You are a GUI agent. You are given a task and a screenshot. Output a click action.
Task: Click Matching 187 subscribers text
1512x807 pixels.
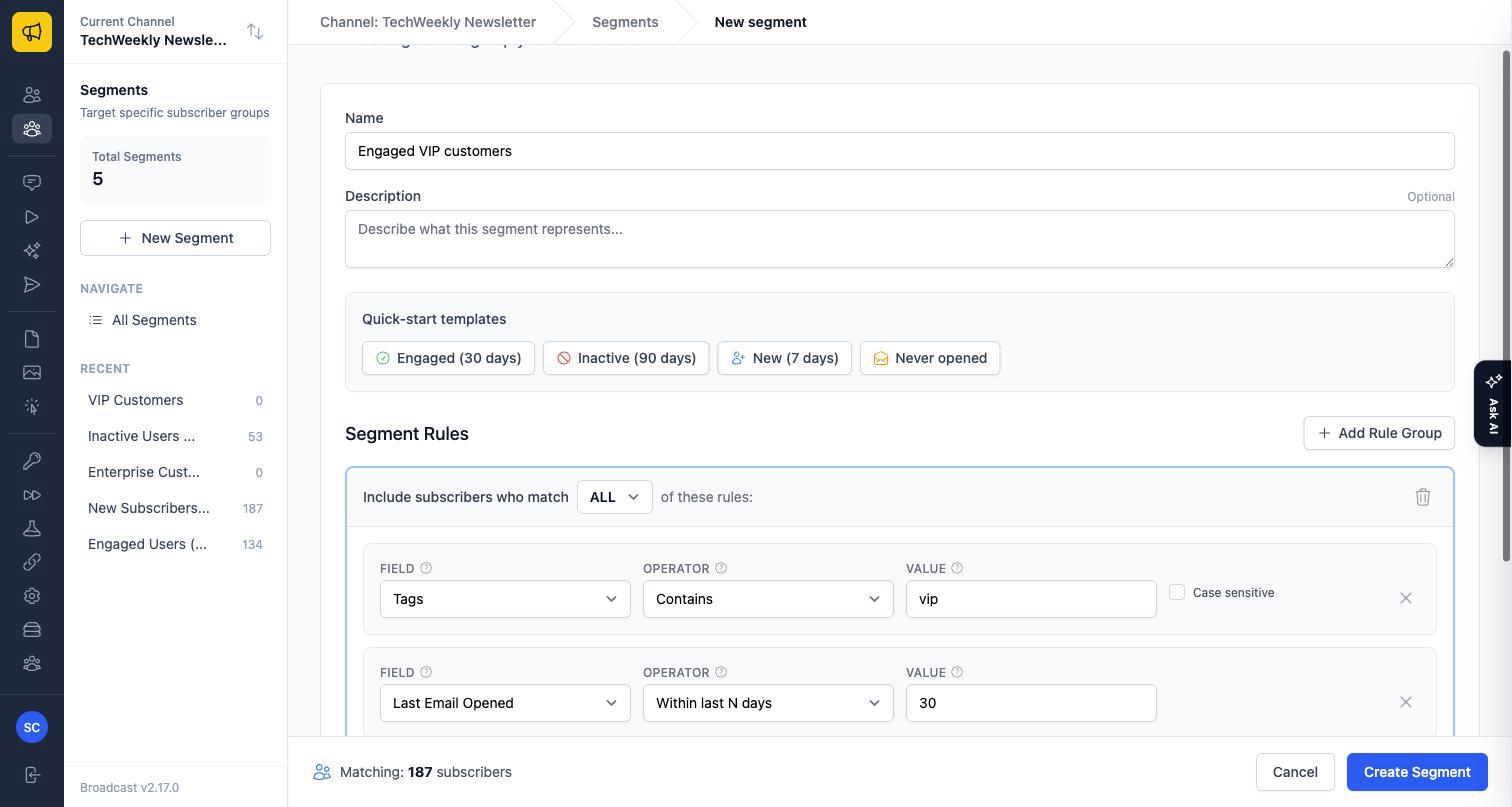pyautogui.click(x=426, y=772)
